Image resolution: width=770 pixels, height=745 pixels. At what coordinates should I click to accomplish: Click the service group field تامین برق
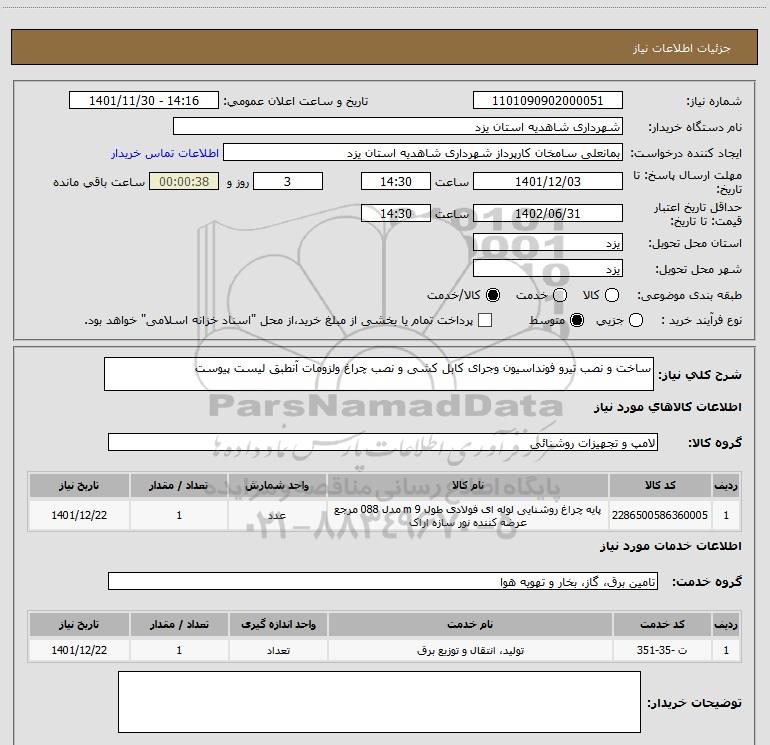tap(383, 581)
